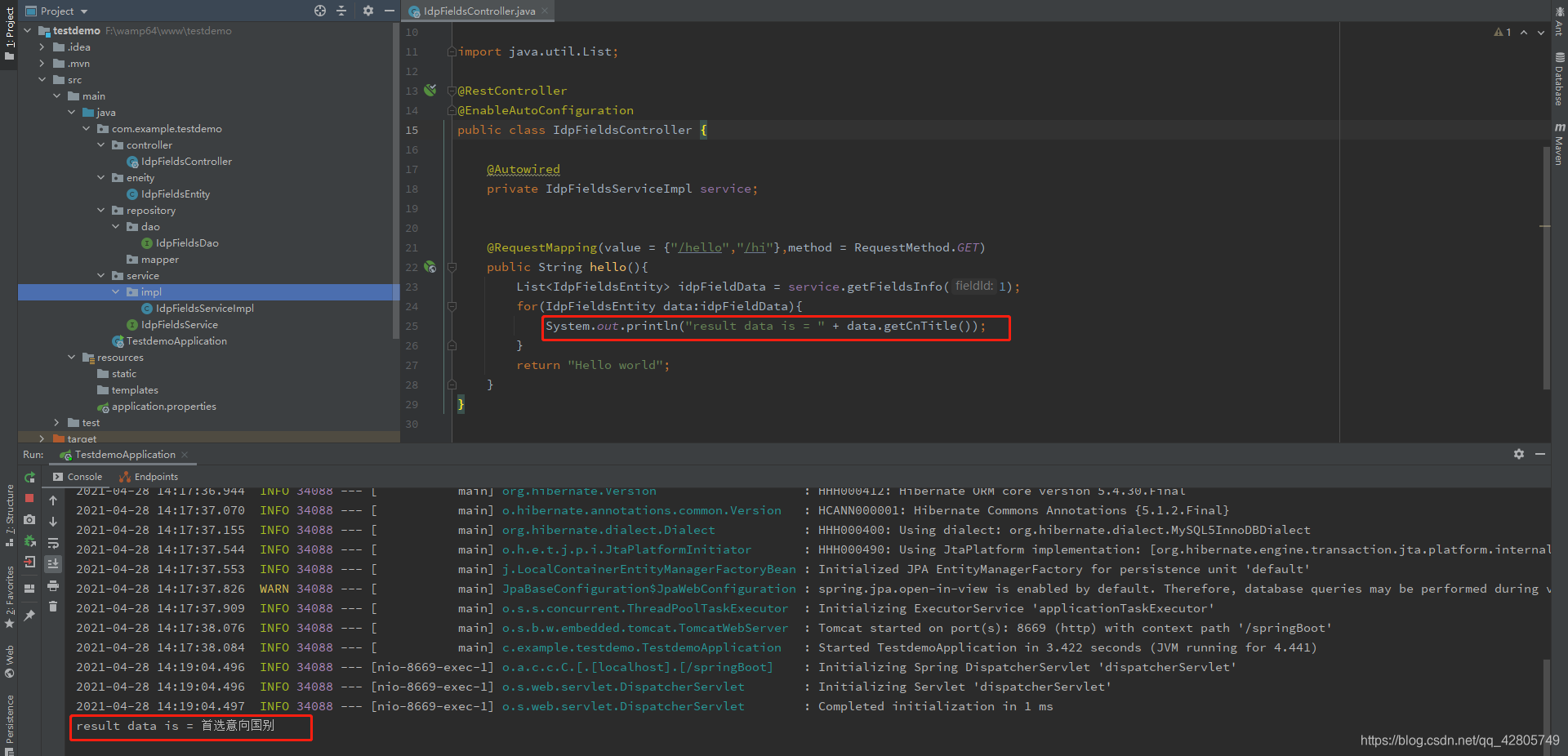The width and height of the screenshot is (1568, 756).
Task: Select TestdemoApplication class in tree
Action: tap(176, 341)
